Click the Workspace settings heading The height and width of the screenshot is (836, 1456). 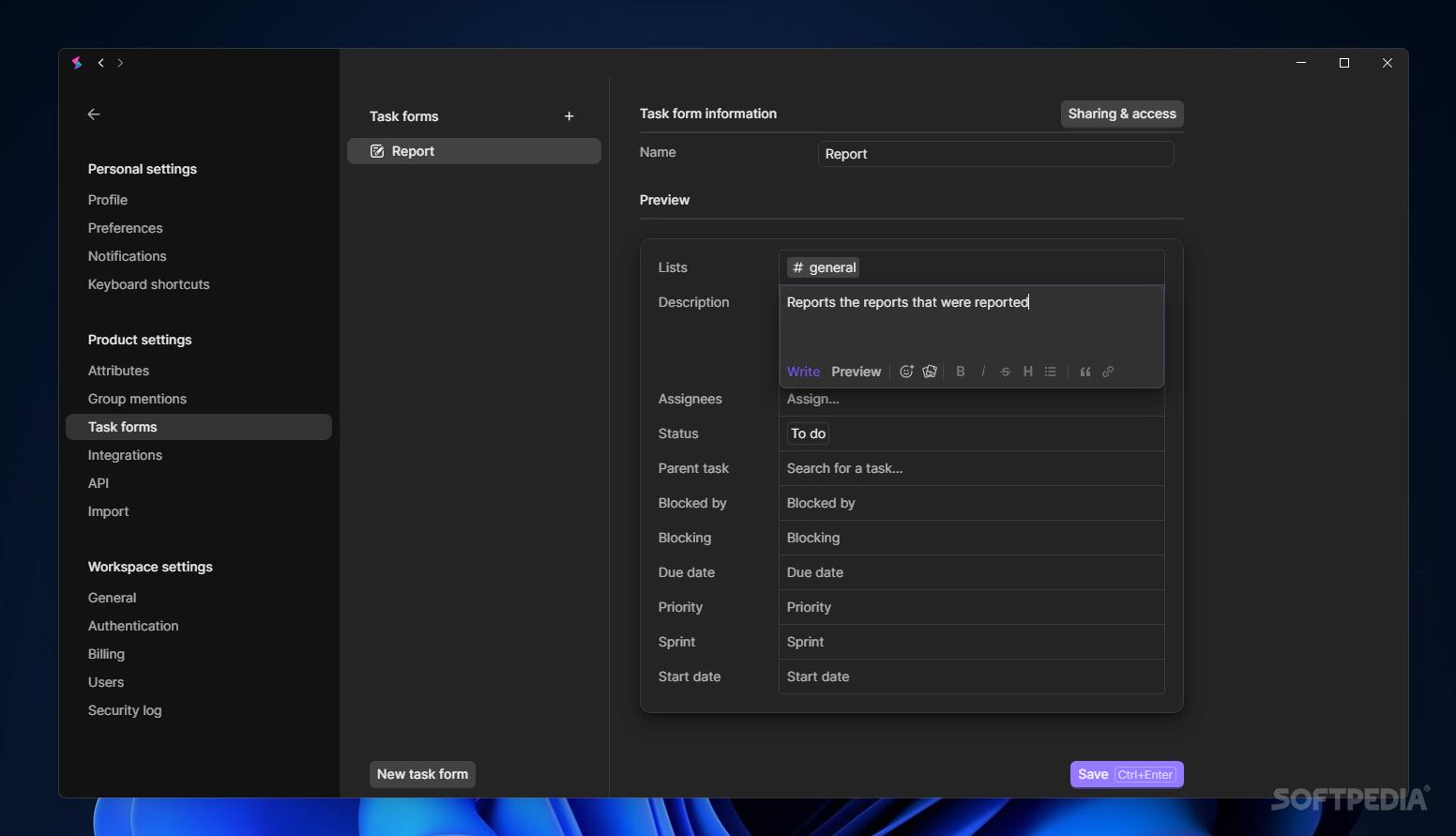pyautogui.click(x=150, y=567)
